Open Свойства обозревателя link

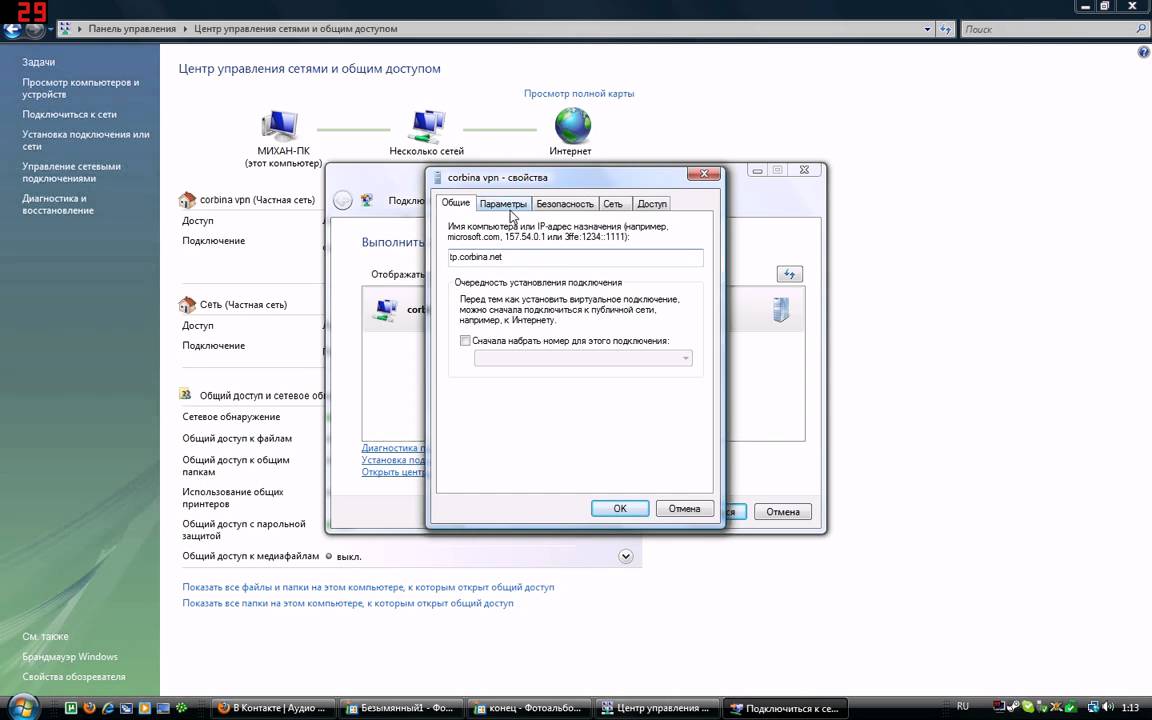click(73, 677)
